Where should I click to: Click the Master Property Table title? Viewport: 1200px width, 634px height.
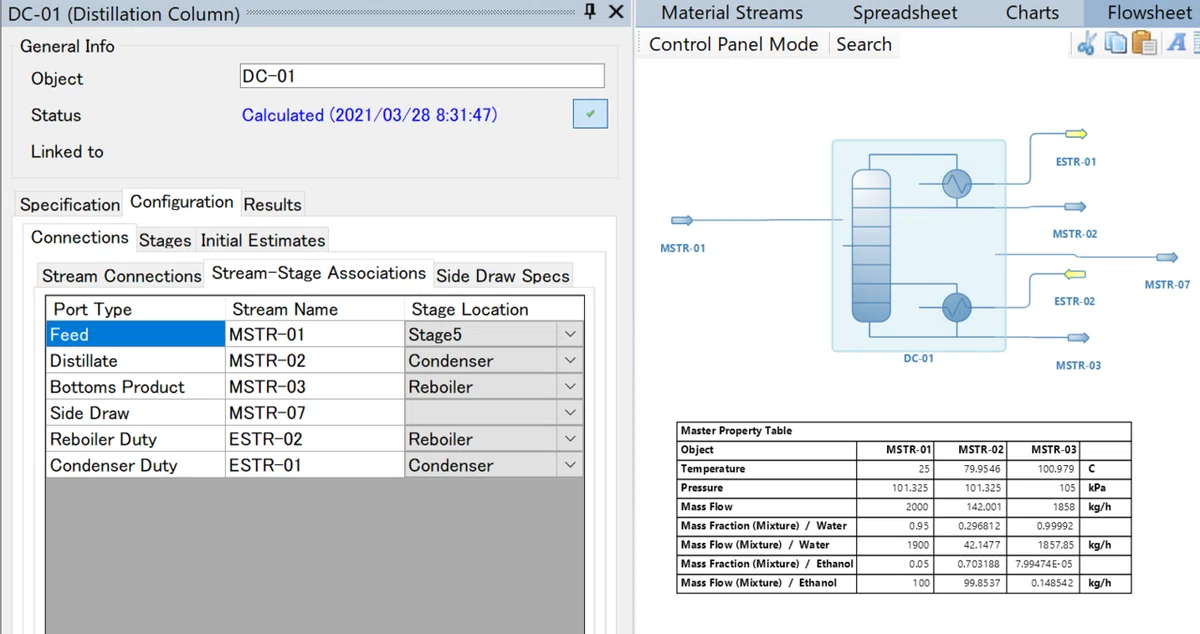(736, 431)
